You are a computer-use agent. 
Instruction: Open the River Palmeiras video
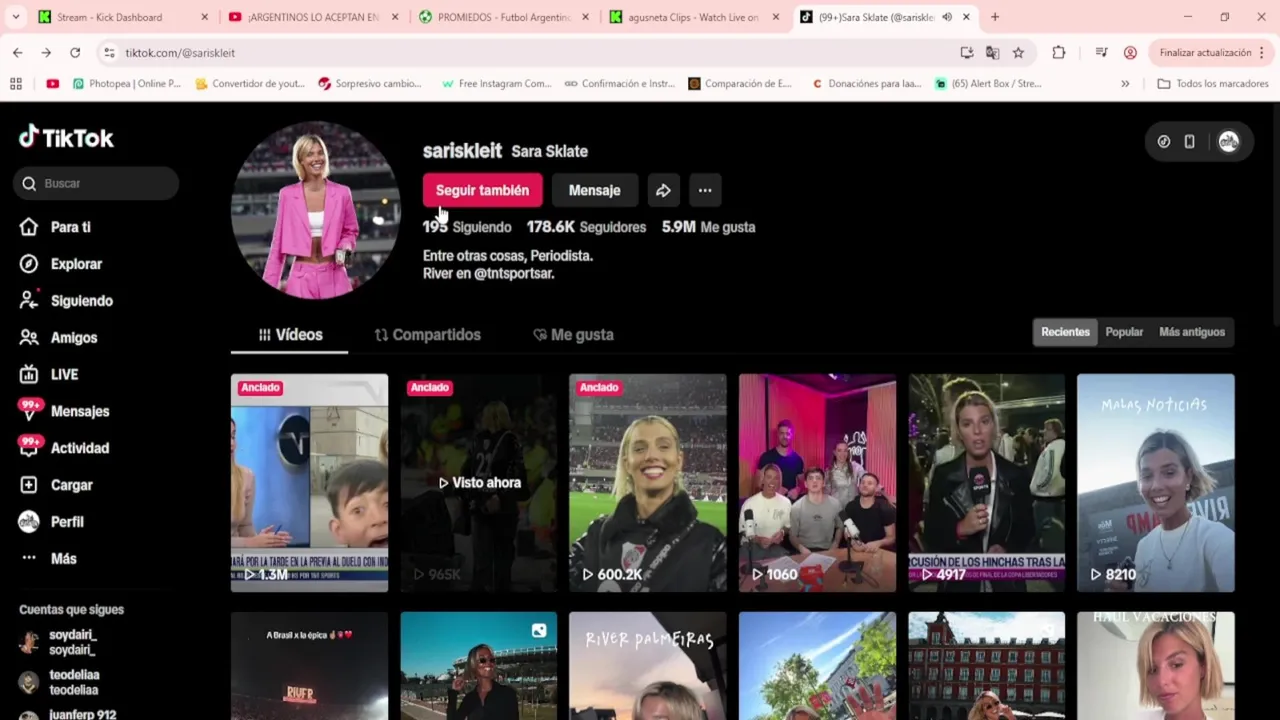pos(647,666)
